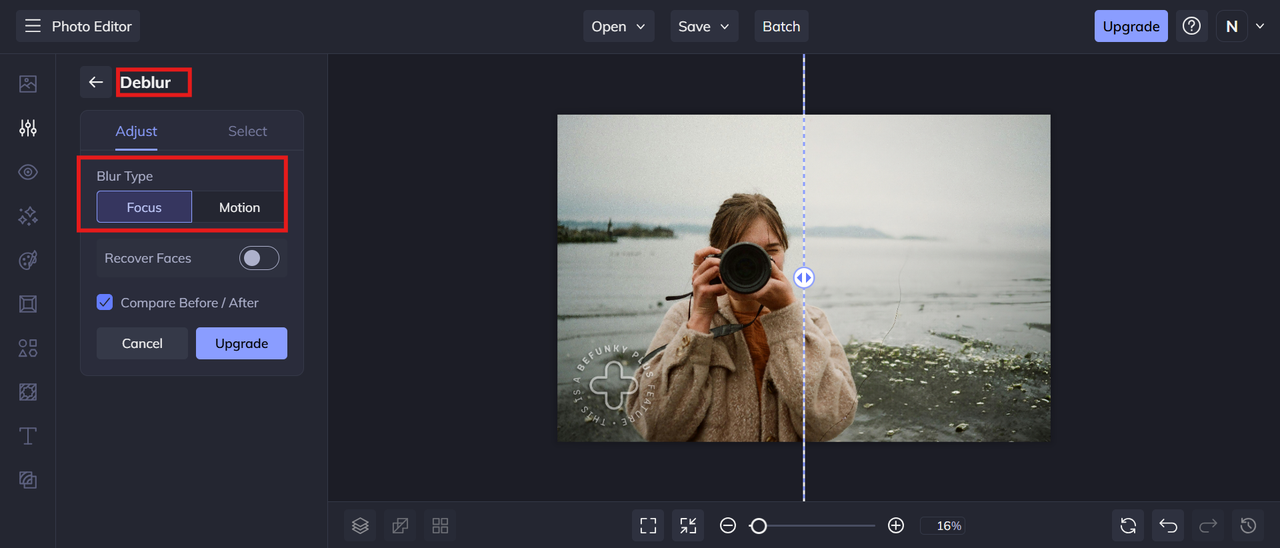
Task: Click the photo on the canvas
Action: (x=804, y=278)
